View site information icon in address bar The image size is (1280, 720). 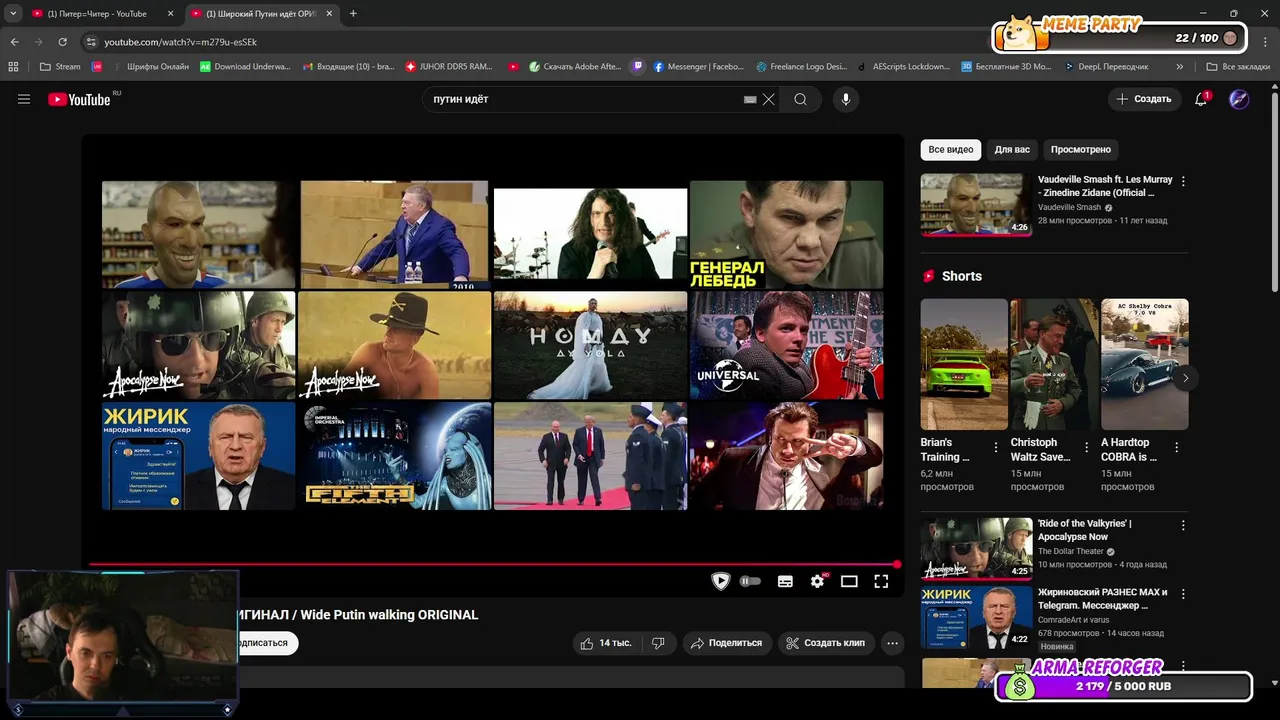tap(91, 42)
